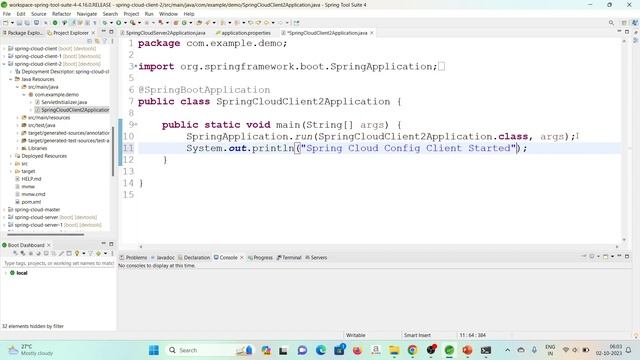Save the current file via toolbar Save icon

click(19, 23)
